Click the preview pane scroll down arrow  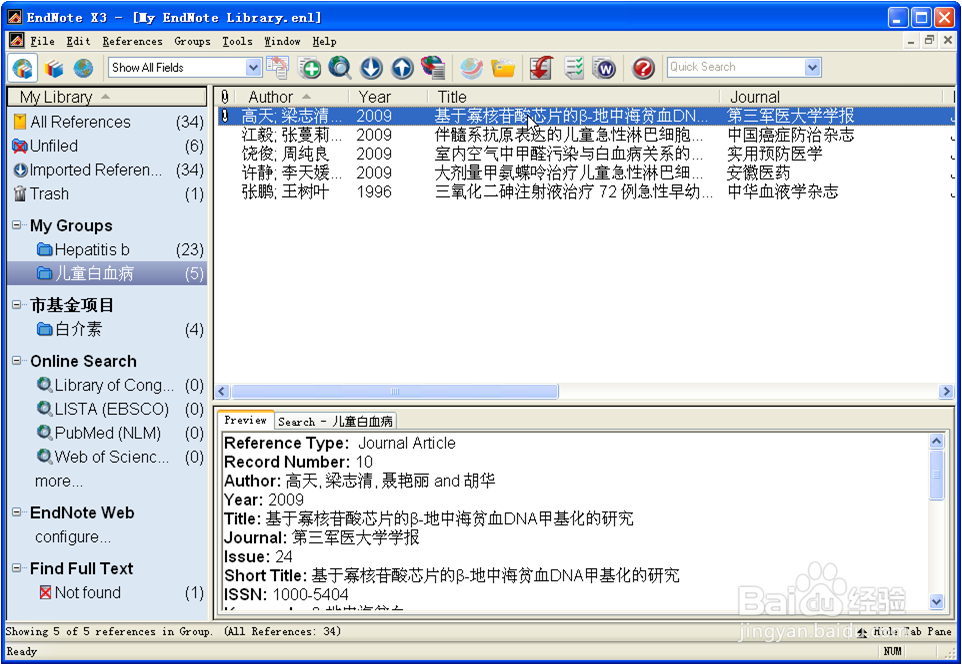coord(936,602)
